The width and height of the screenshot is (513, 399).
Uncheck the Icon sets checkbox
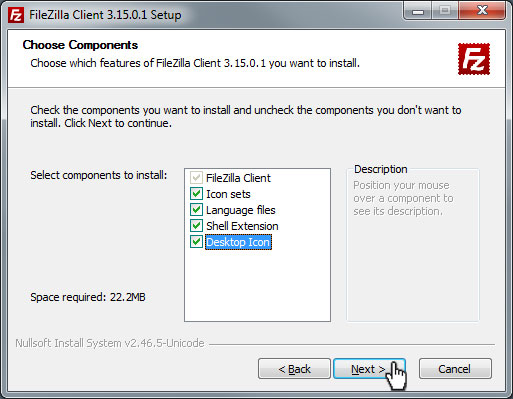[196, 194]
